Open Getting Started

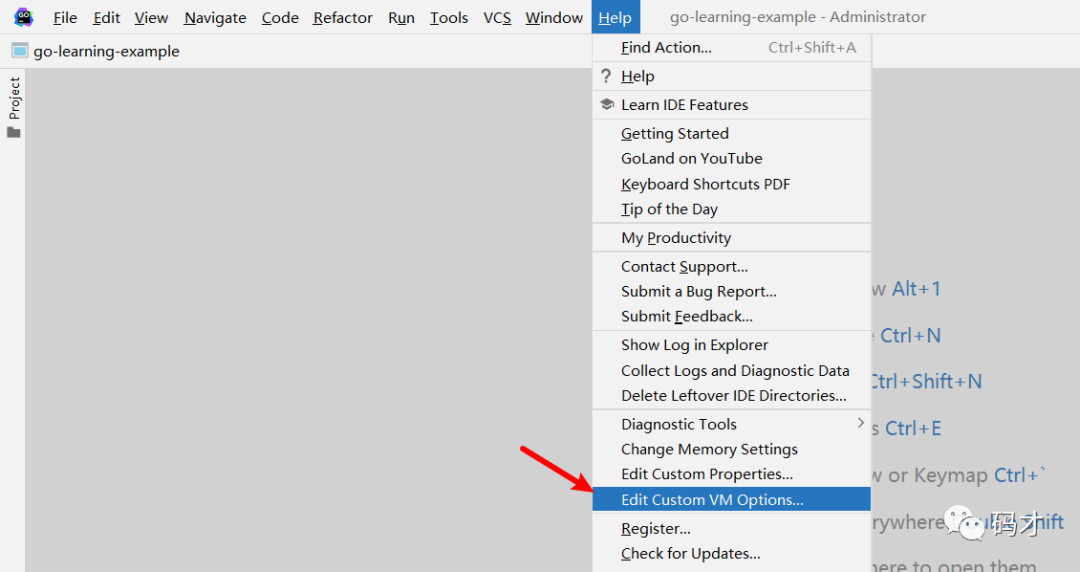pos(731,134)
